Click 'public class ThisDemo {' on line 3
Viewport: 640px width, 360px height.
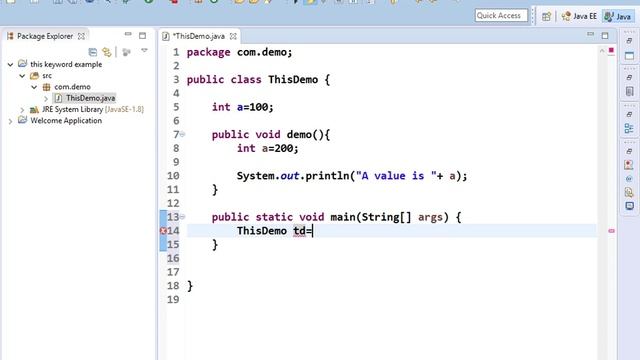tap(258, 80)
